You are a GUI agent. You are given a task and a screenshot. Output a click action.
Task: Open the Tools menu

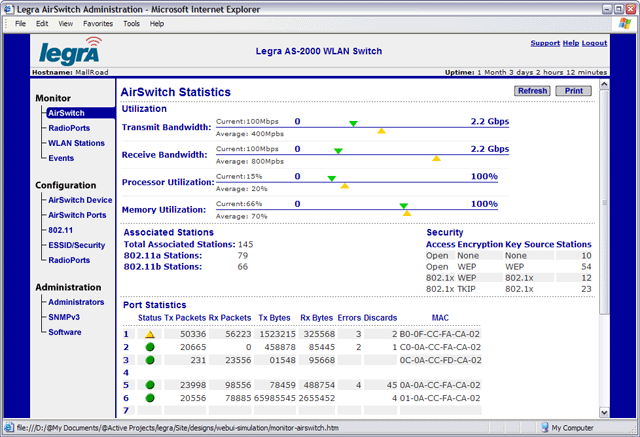131,24
